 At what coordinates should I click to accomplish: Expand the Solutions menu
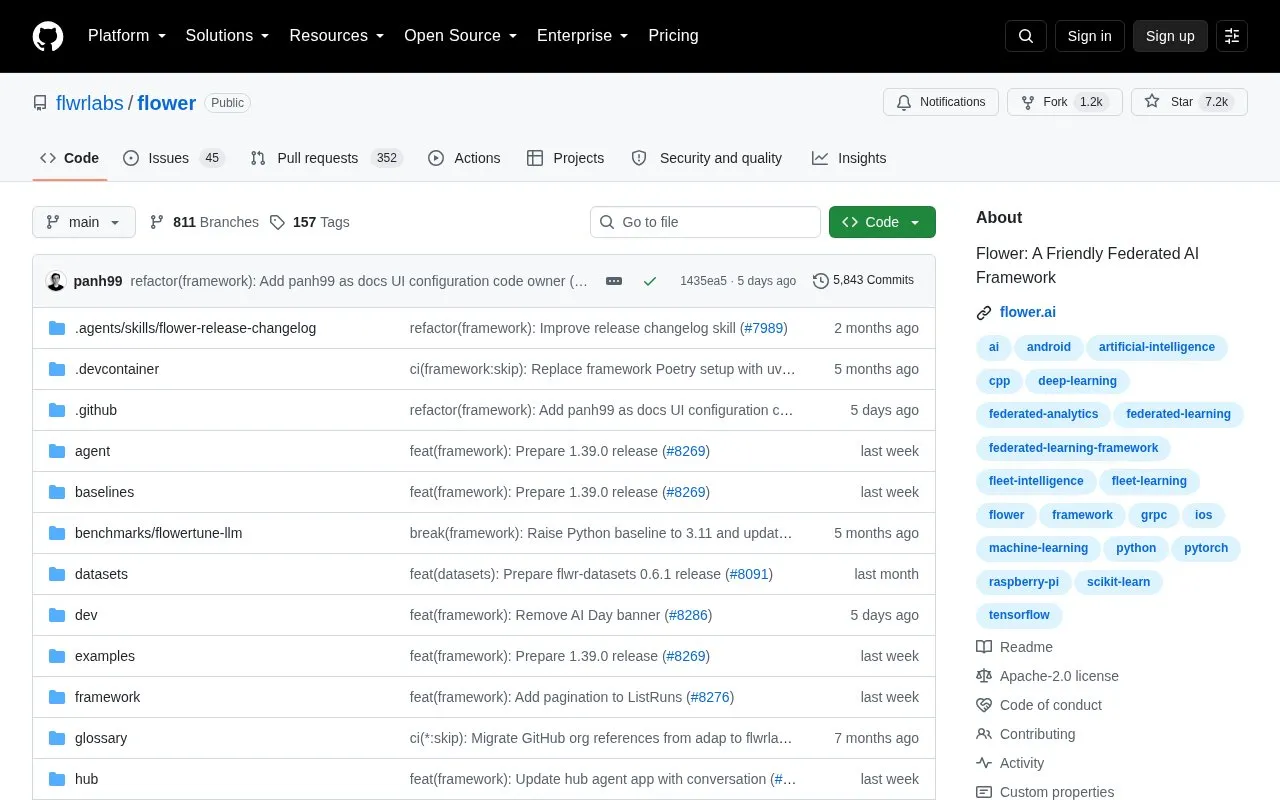click(x=227, y=36)
